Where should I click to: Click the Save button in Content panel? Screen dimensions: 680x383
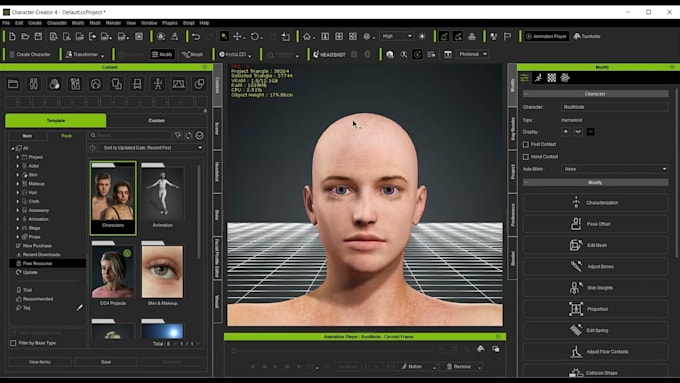(106, 362)
